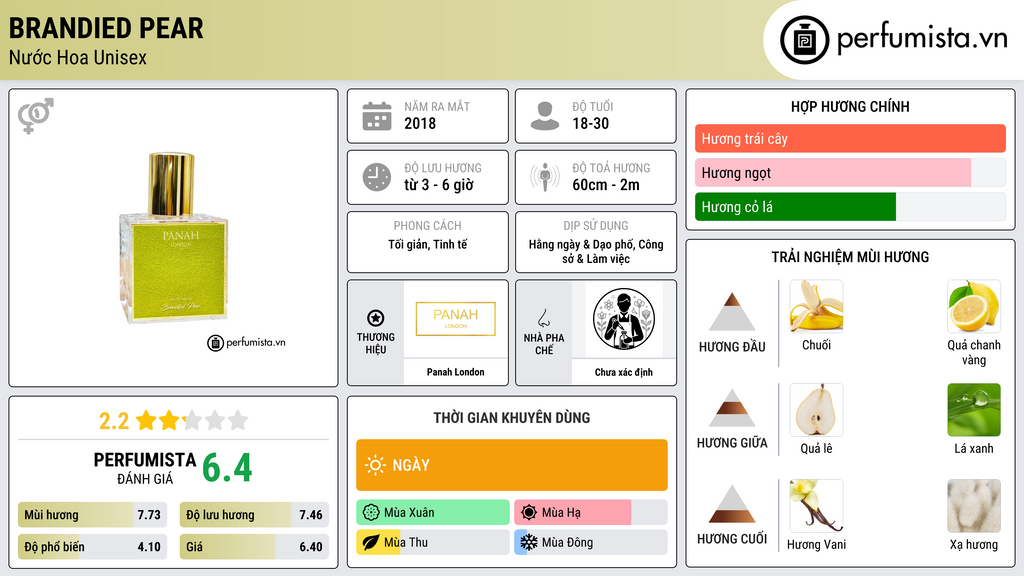The image size is (1024, 576).
Task: Click the Chưa xác định perfumer label
Action: [624, 372]
